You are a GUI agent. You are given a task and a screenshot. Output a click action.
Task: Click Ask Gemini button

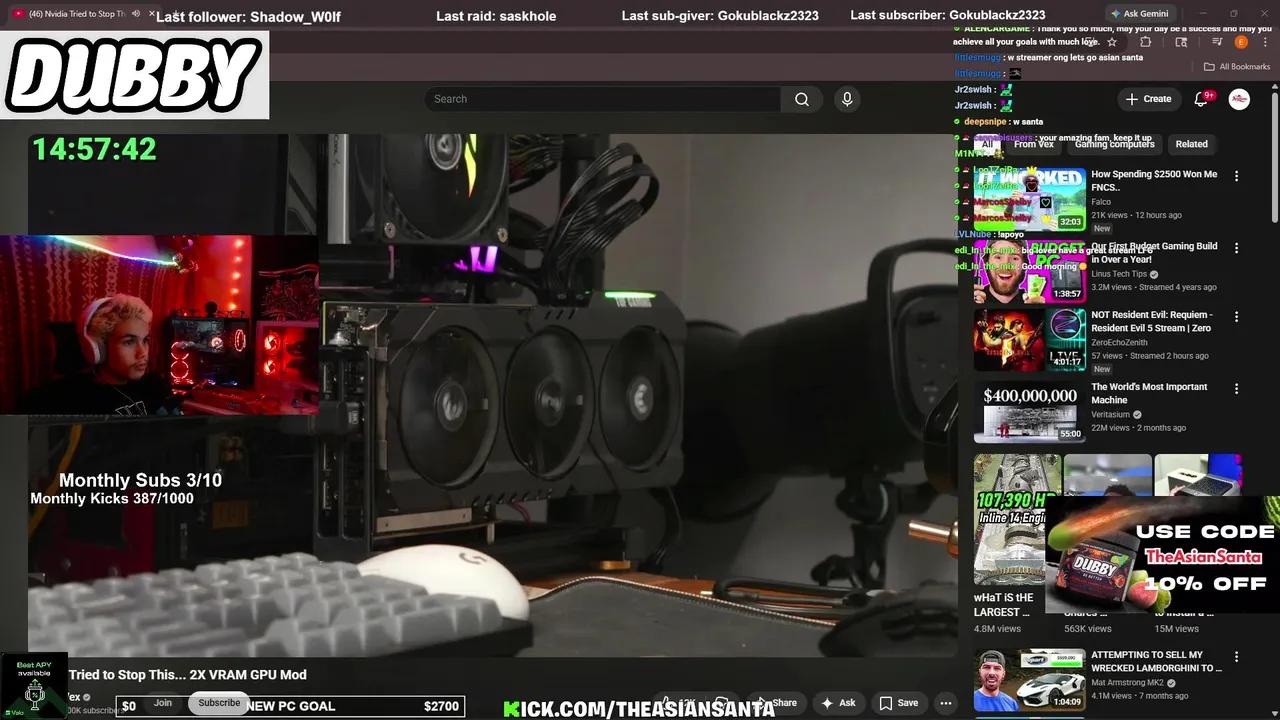pyautogui.click(x=1139, y=14)
